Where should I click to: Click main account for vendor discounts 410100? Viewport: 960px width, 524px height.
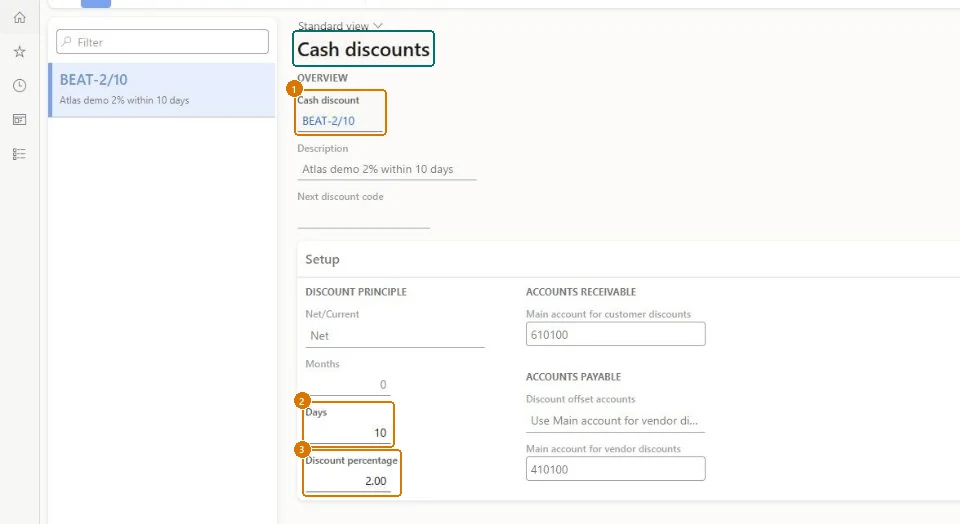coord(615,469)
